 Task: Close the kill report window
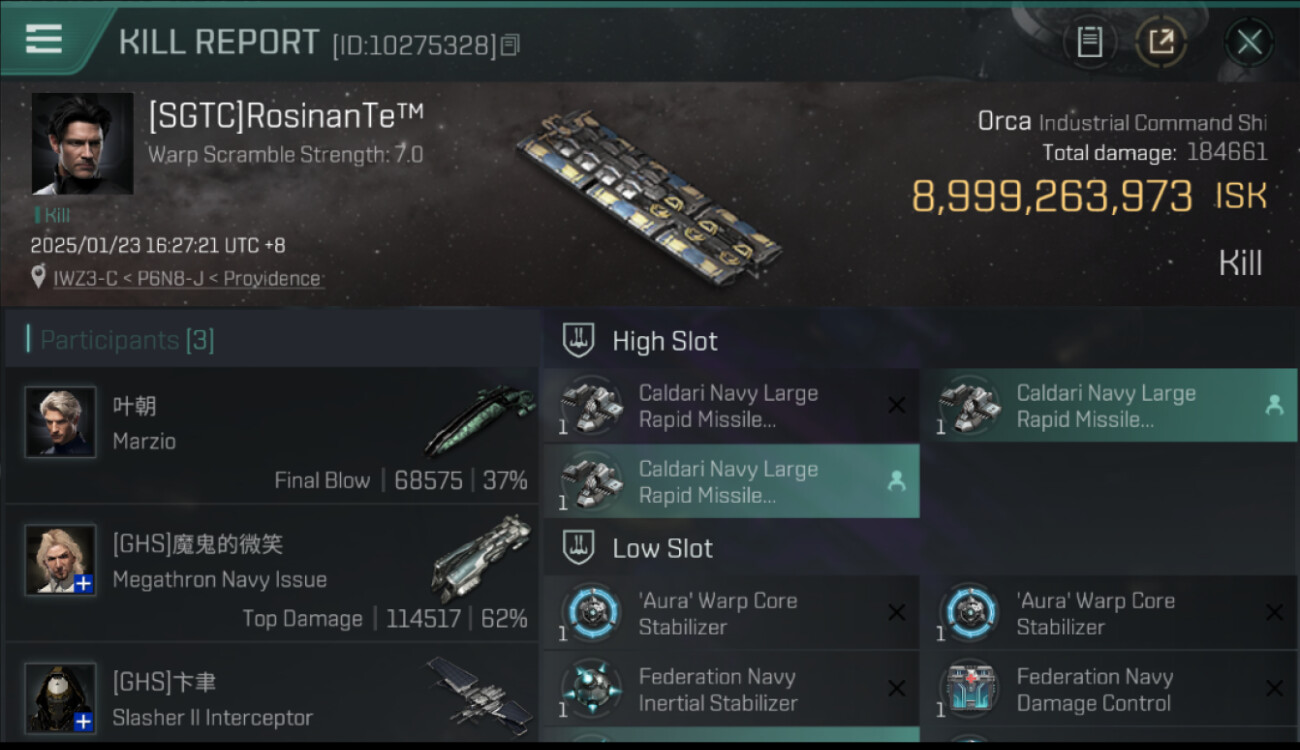point(1249,42)
